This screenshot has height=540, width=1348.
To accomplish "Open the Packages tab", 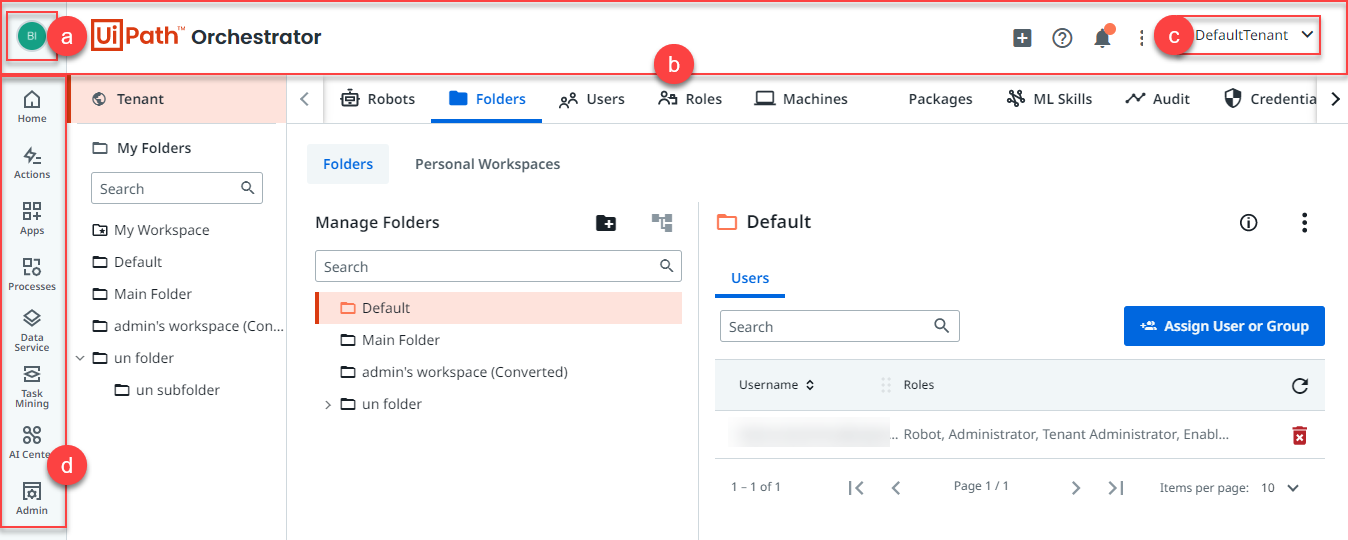I will pos(940,99).
